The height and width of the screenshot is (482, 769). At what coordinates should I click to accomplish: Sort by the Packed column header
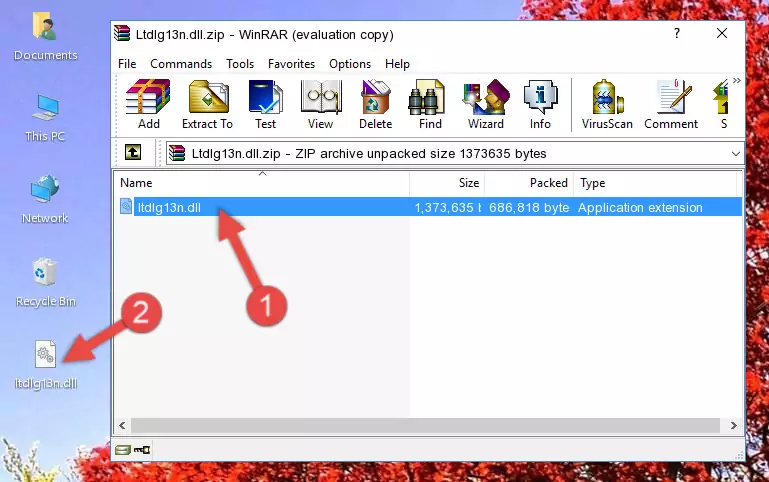point(529,183)
